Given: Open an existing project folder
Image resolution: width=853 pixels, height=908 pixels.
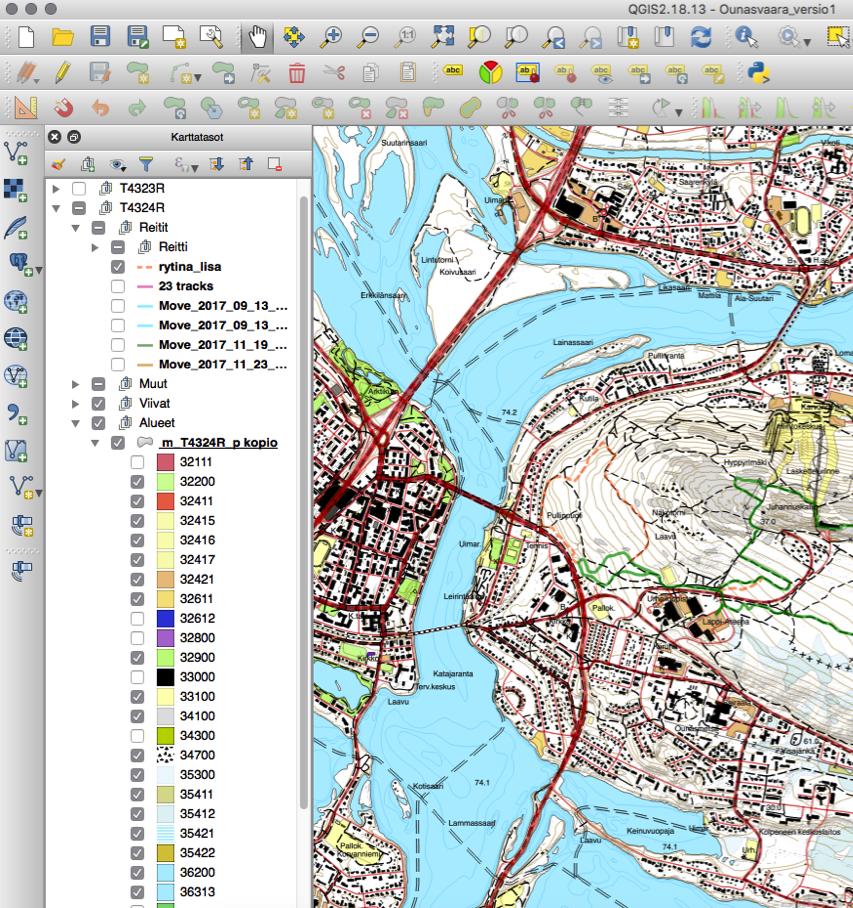Looking at the screenshot, I should click(x=63, y=37).
